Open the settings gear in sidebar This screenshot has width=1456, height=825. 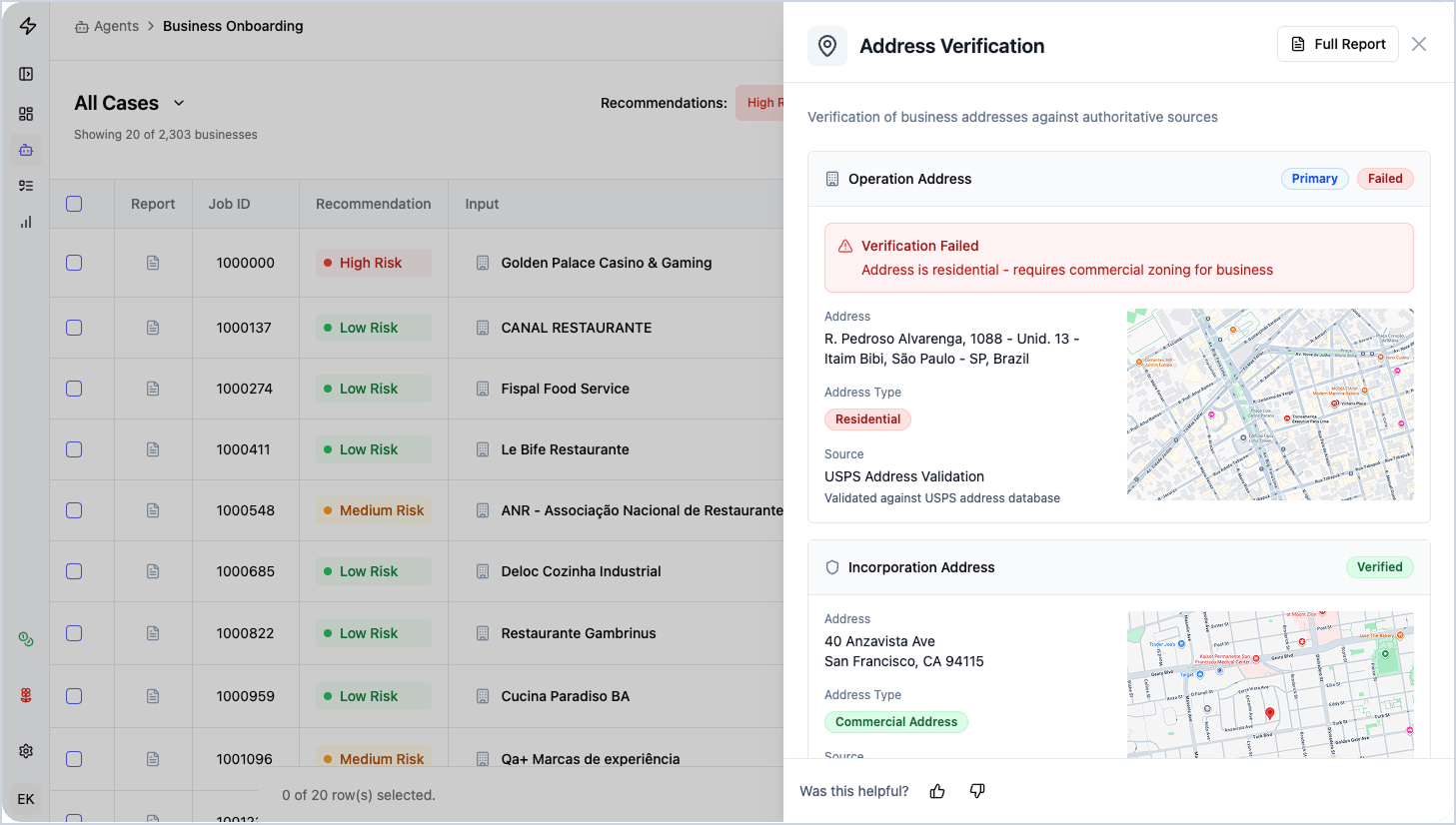(26, 751)
